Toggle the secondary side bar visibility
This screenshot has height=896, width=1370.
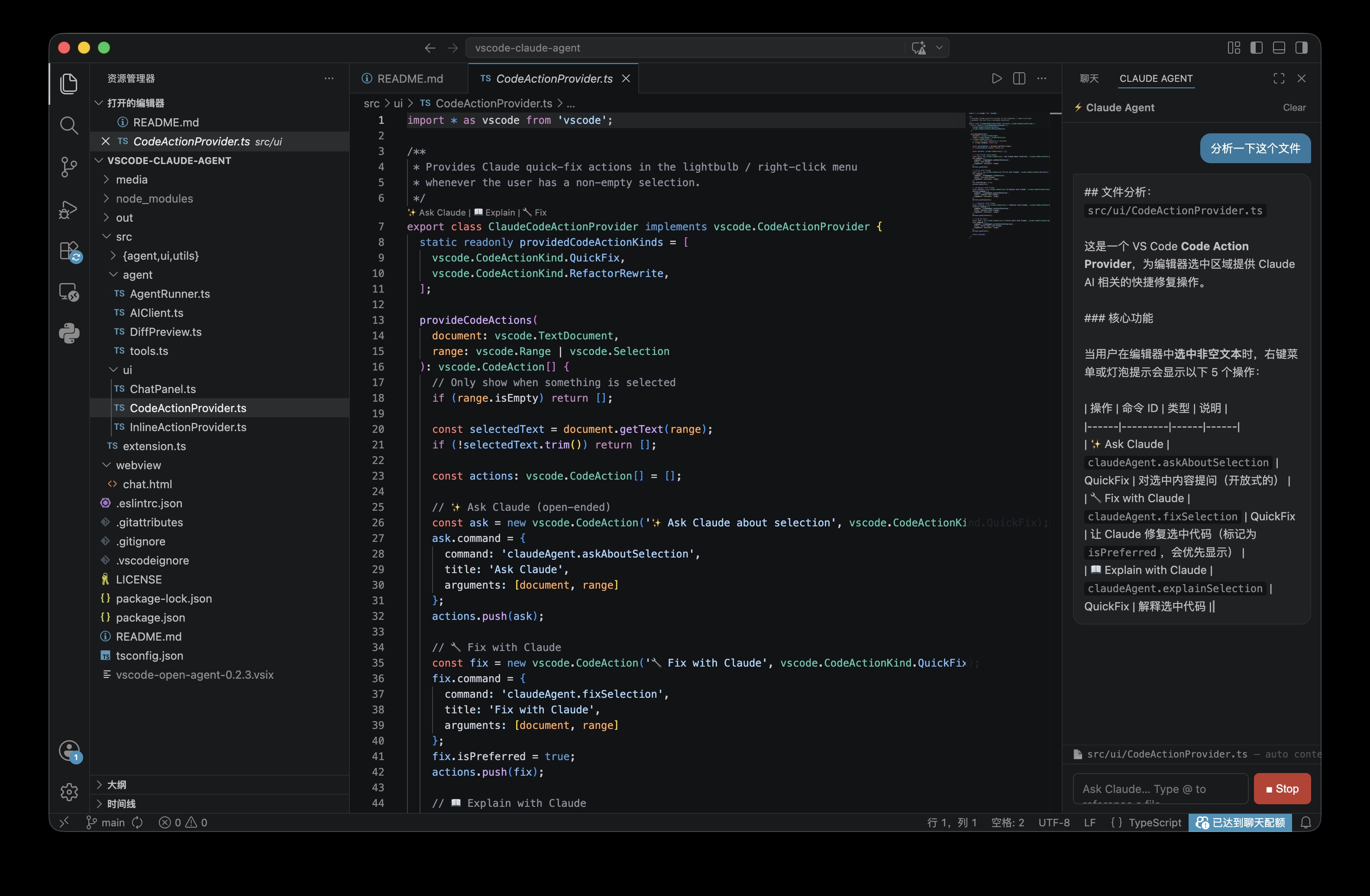point(1302,48)
